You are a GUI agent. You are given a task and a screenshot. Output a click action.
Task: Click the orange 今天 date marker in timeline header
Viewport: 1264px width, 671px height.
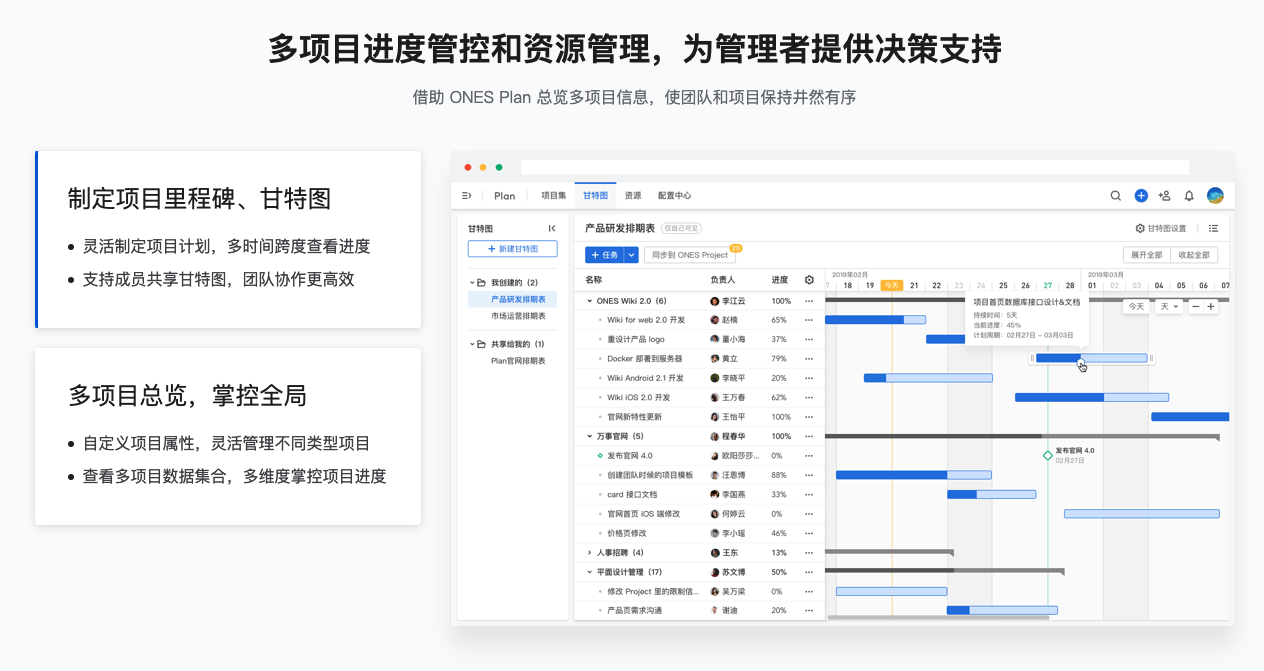click(x=891, y=285)
